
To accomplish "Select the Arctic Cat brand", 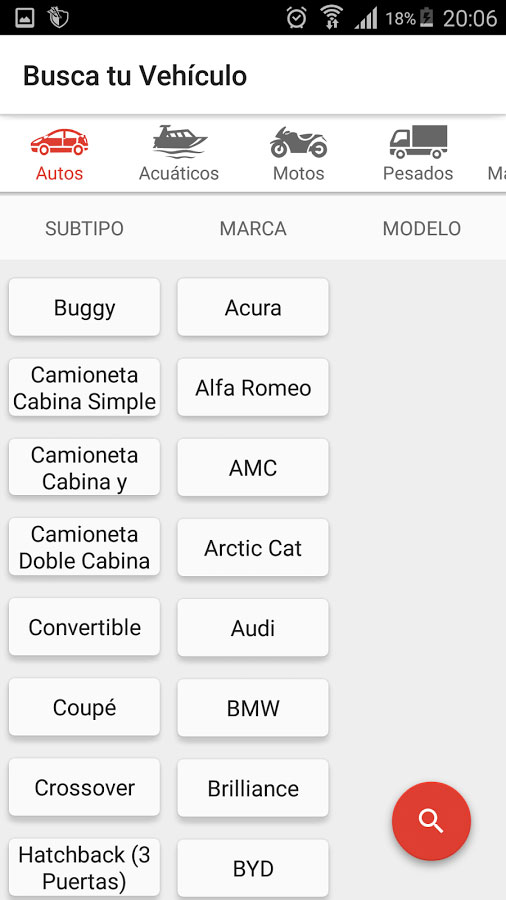I will pyautogui.click(x=253, y=548).
